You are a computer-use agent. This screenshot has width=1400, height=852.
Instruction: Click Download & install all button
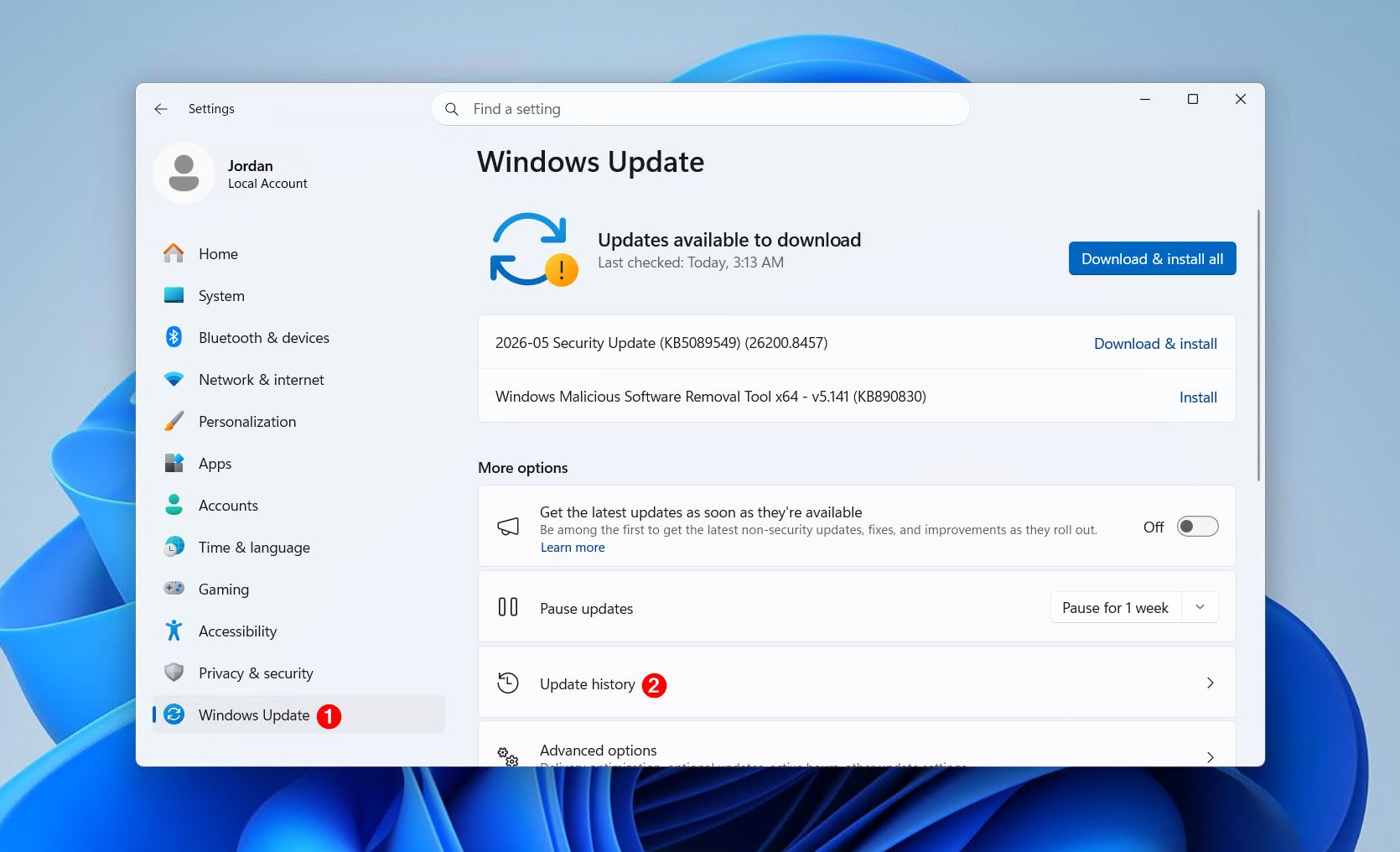click(1152, 258)
